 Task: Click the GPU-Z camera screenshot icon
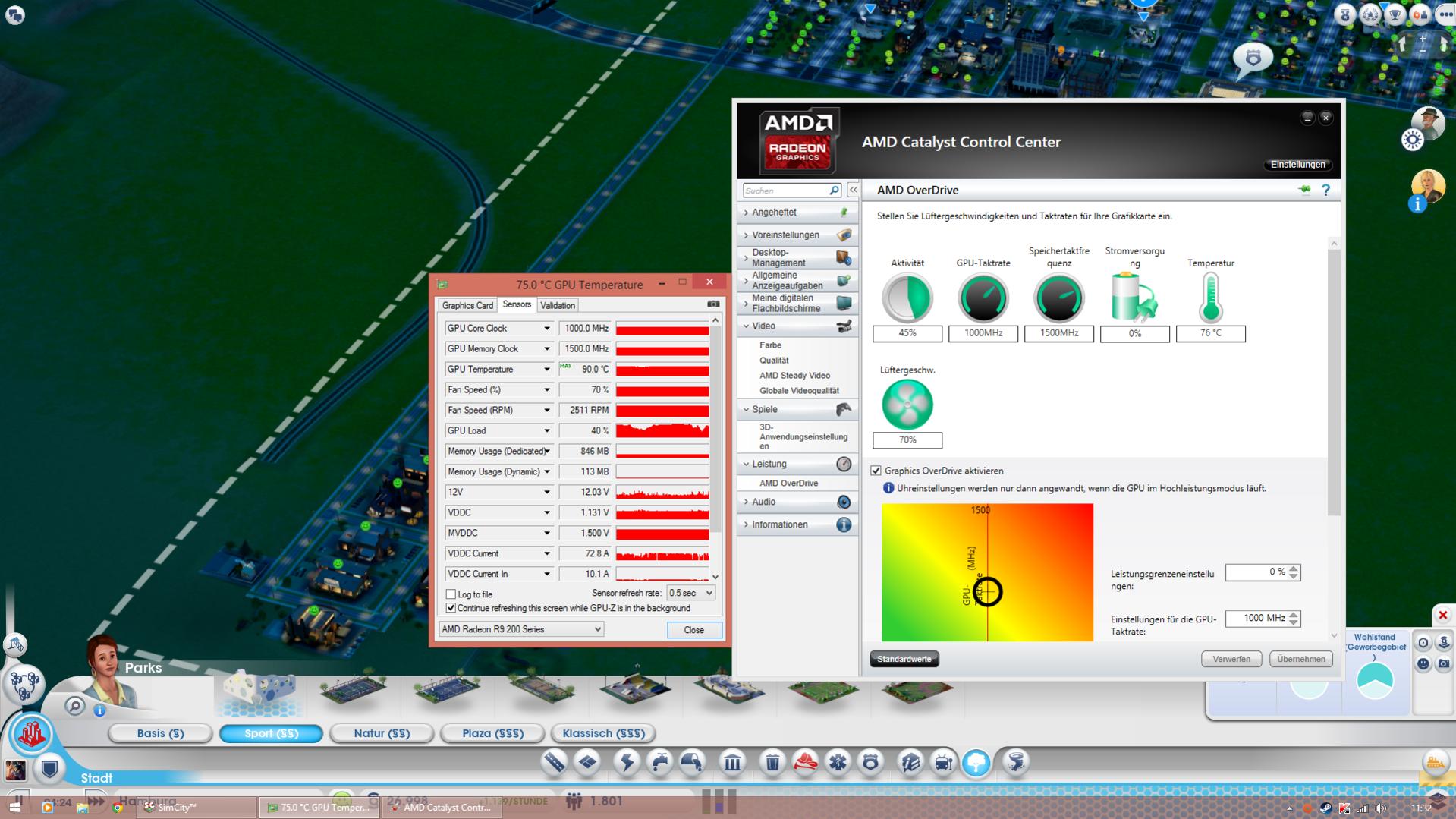point(713,304)
